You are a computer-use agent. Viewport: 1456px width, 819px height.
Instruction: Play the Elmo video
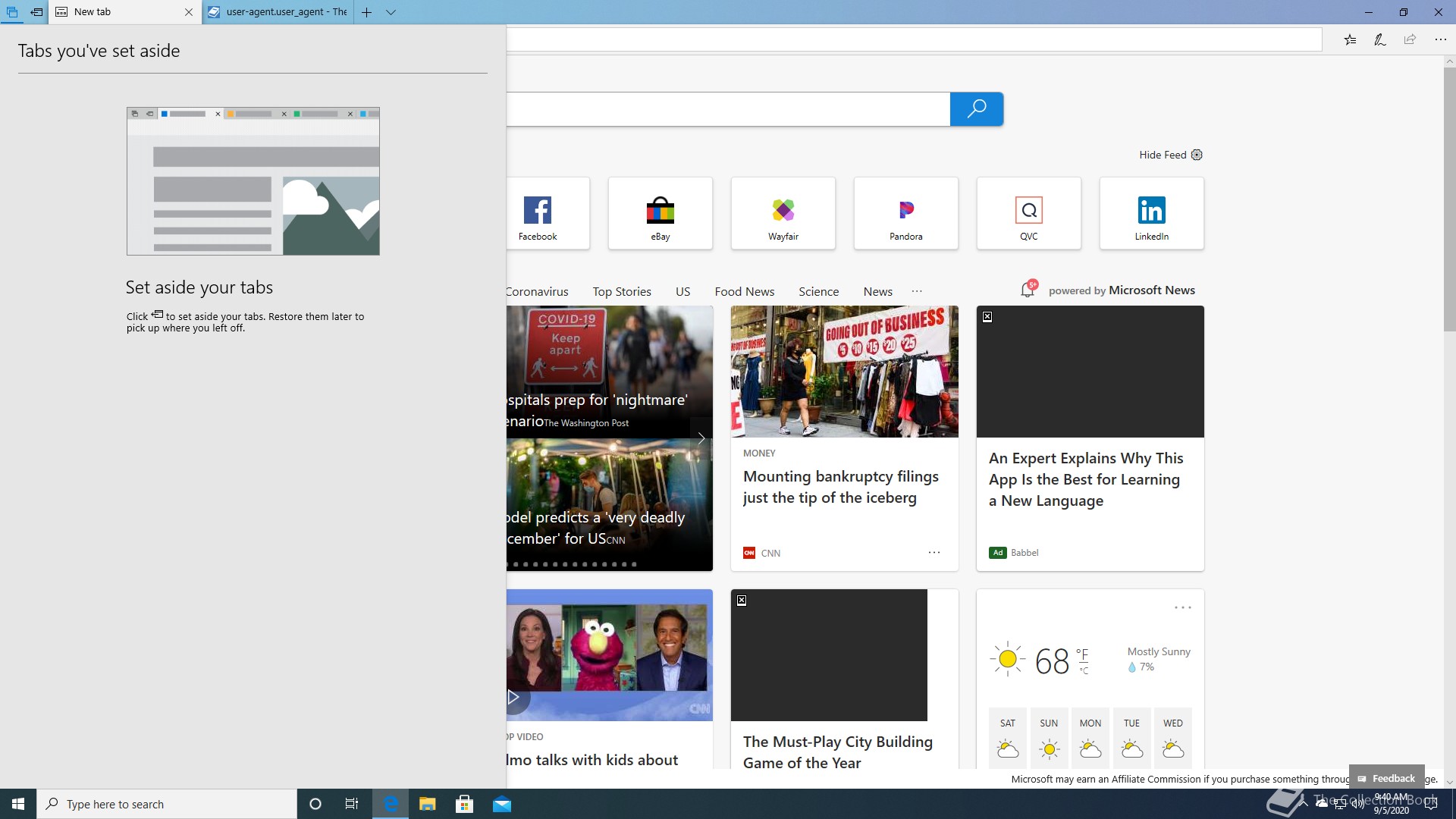513,697
